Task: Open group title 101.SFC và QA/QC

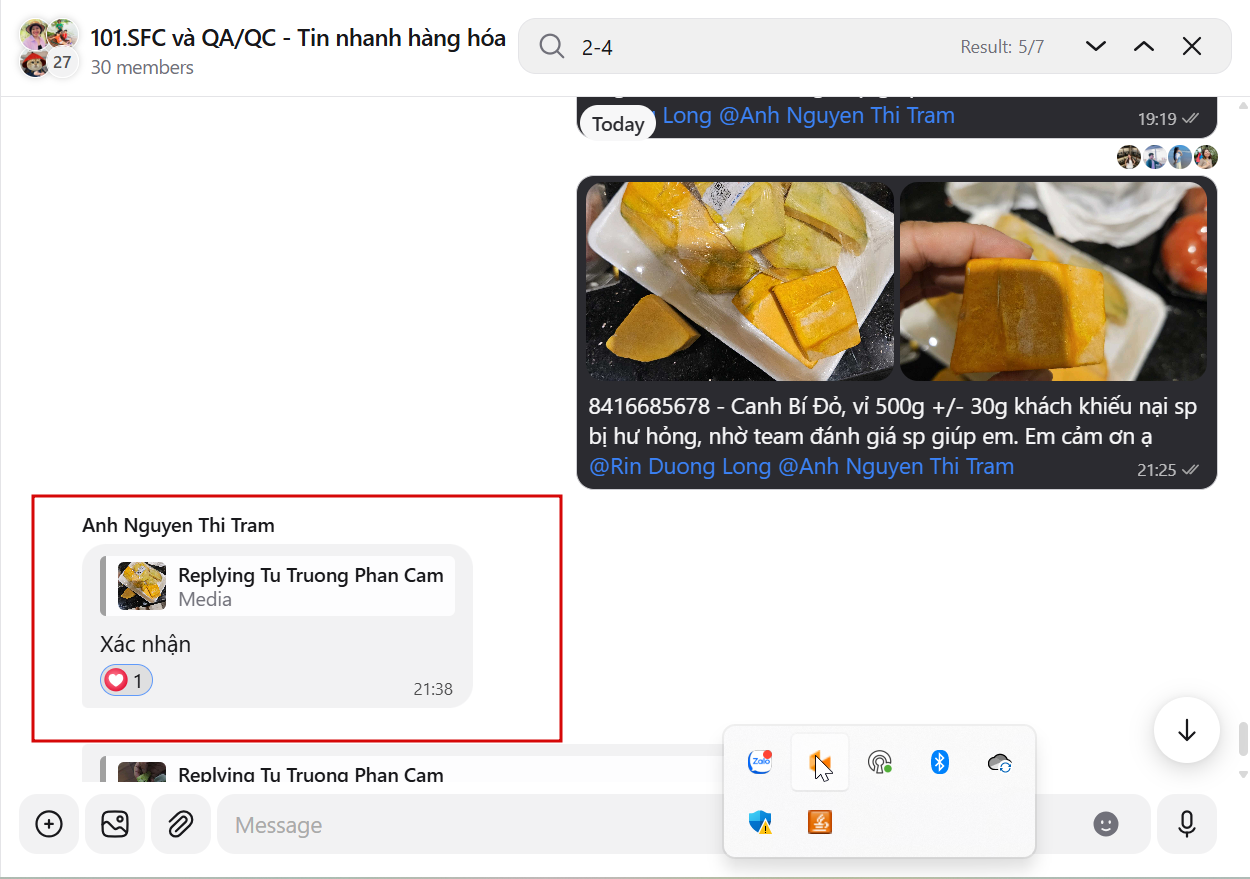Action: click(298, 38)
